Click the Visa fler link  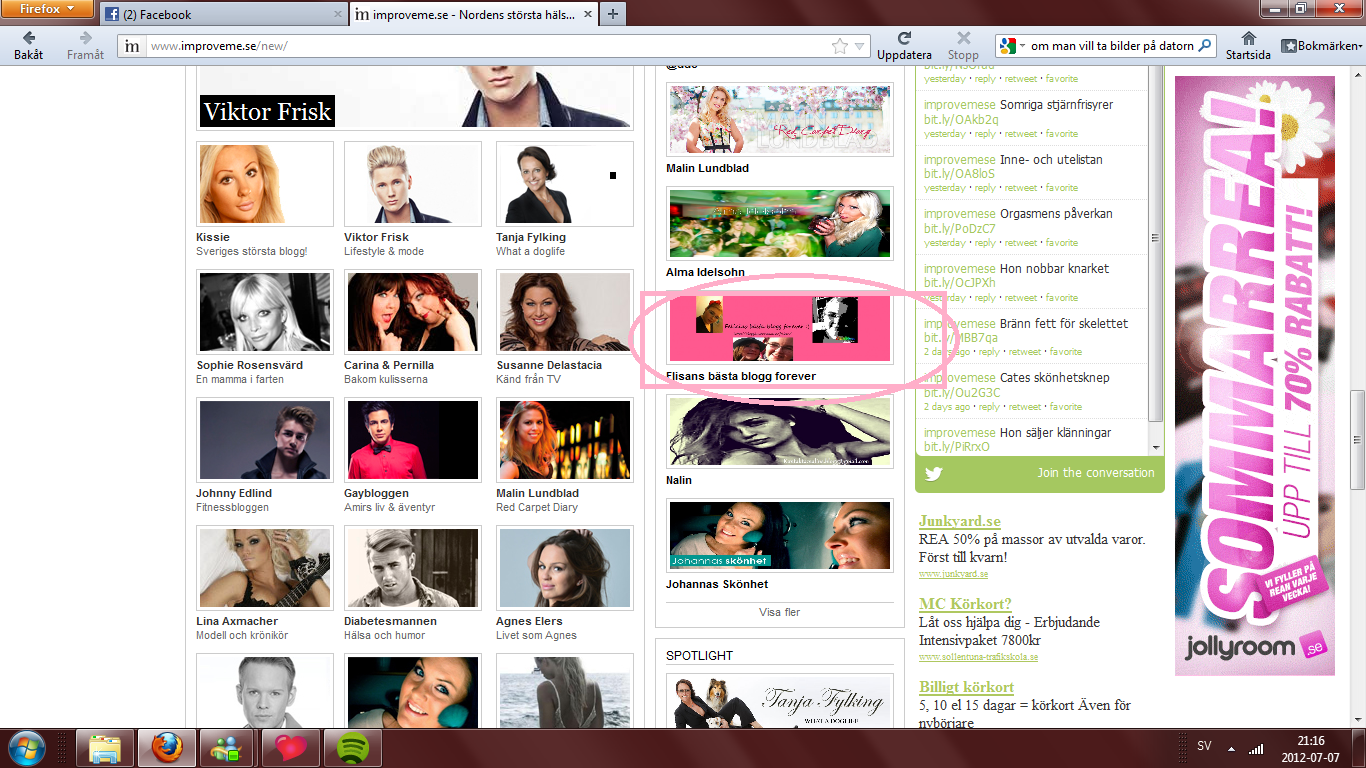pos(779,612)
